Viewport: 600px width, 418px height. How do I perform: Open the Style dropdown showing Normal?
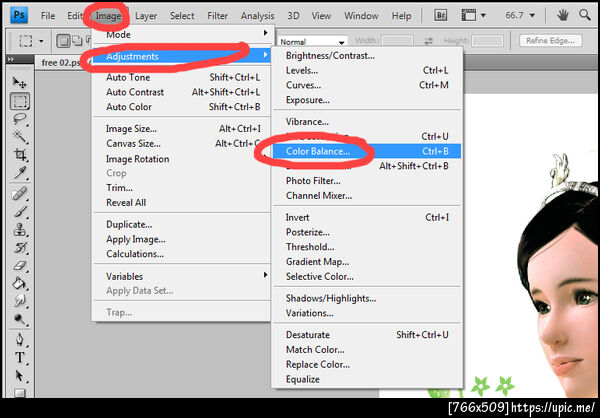313,42
